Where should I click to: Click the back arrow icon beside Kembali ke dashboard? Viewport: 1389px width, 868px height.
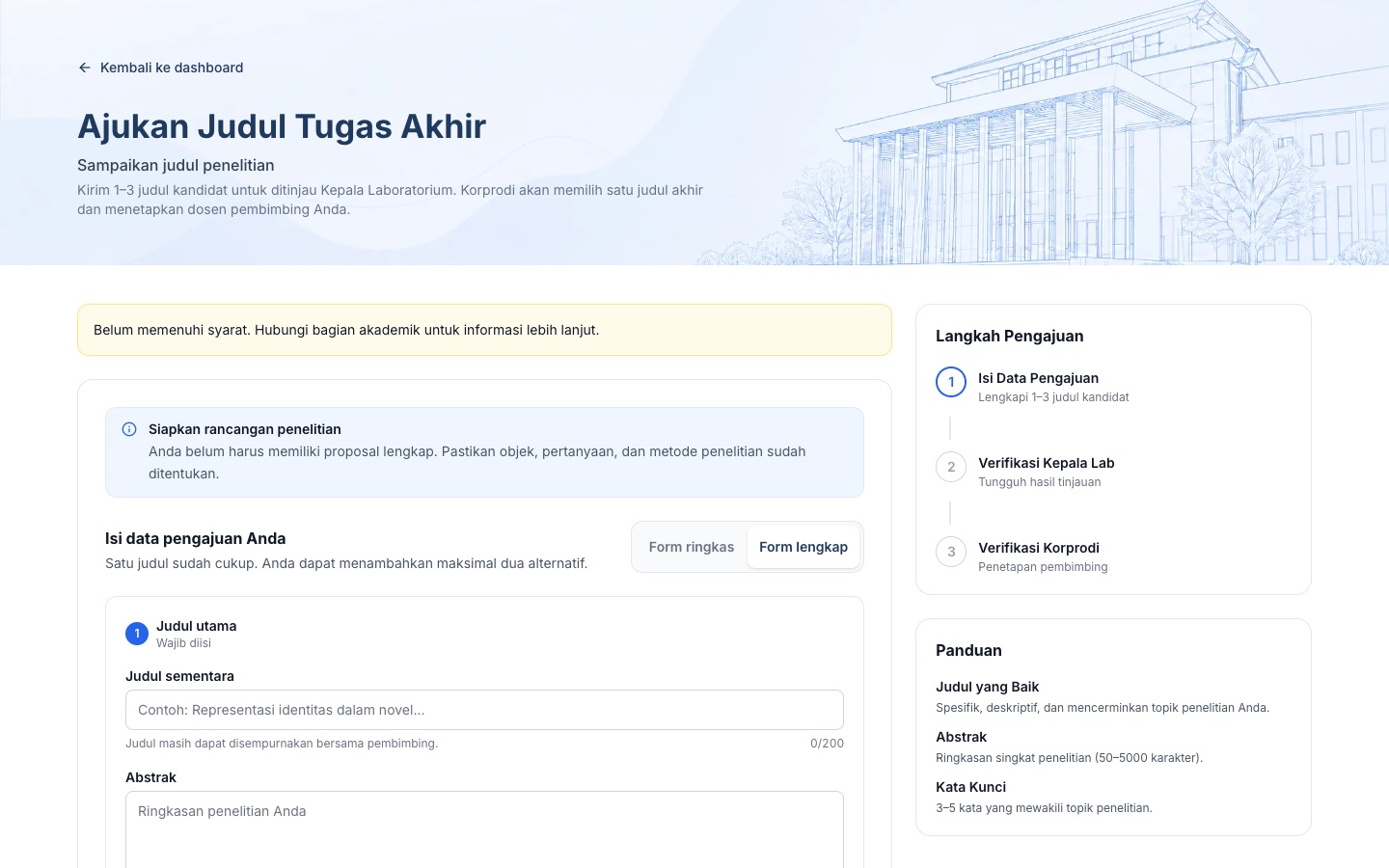coord(85,68)
